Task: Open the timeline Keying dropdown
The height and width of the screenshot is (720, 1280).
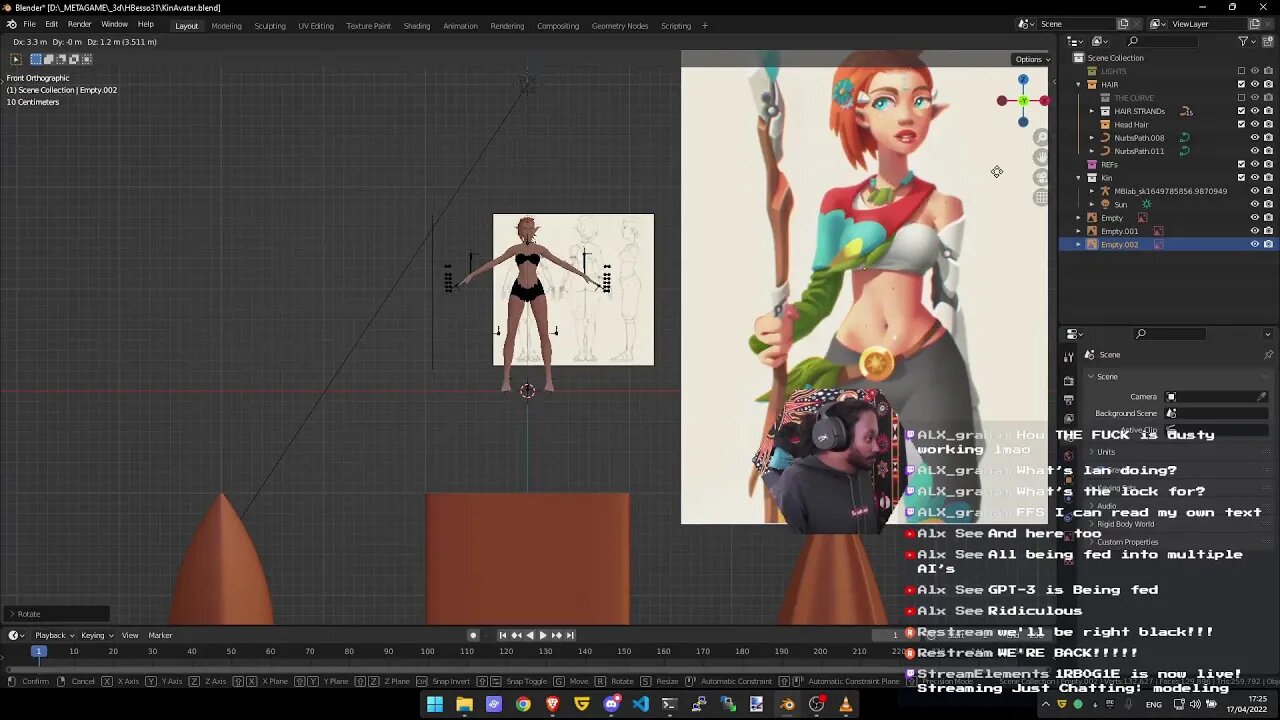Action: point(97,635)
